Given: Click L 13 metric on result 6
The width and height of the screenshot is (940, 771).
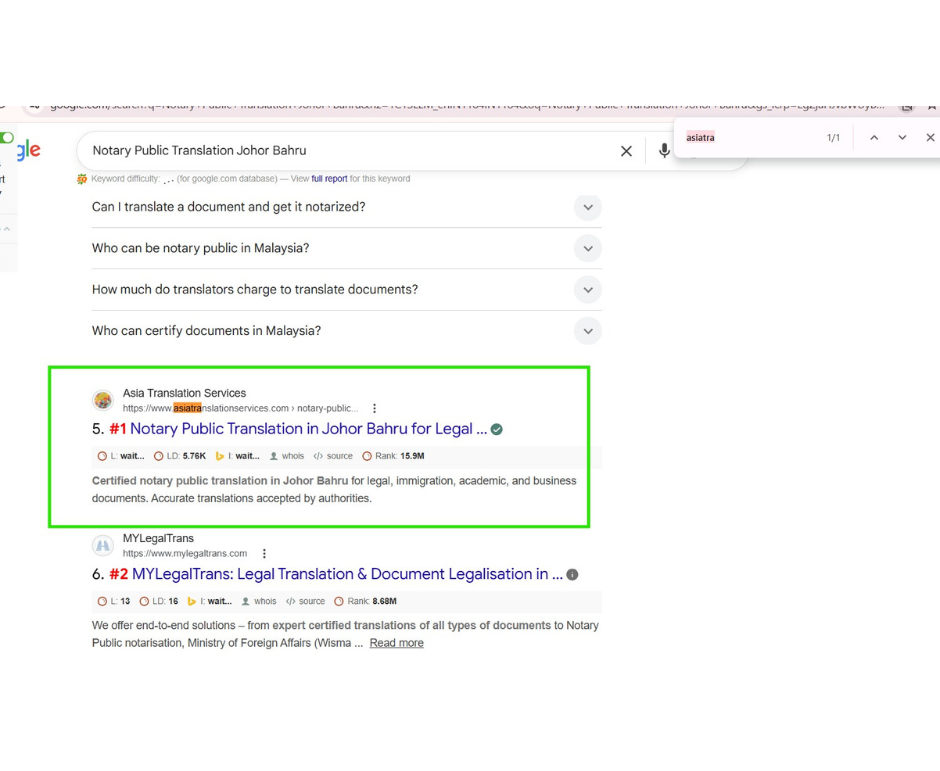Looking at the screenshot, I should pyautogui.click(x=114, y=601).
